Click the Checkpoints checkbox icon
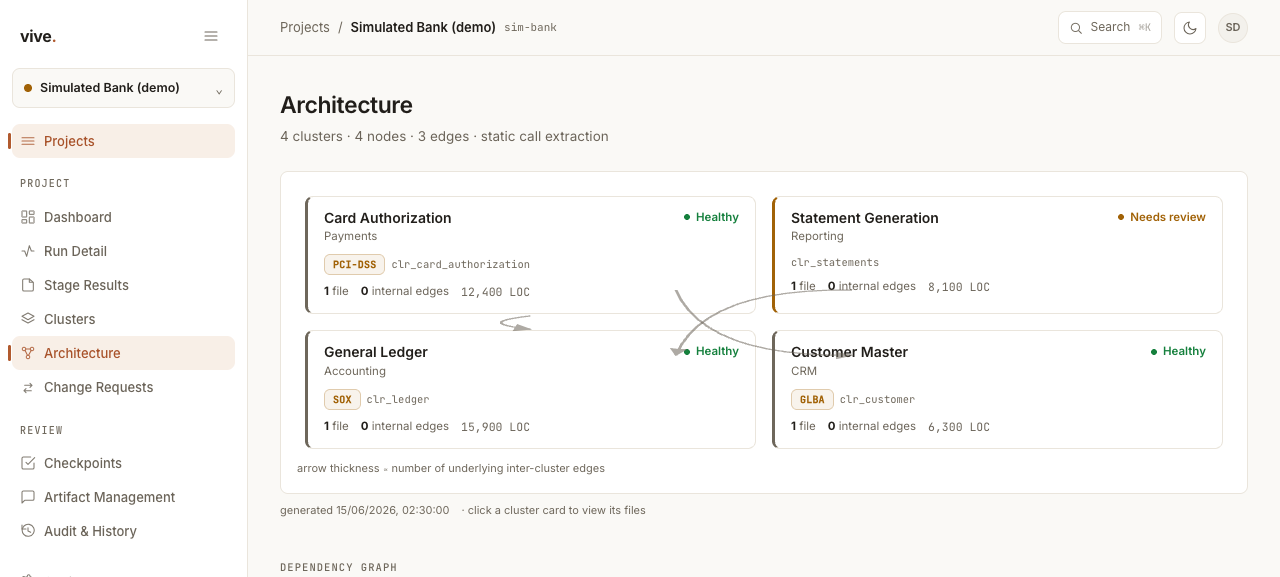1280x577 pixels. coord(28,463)
